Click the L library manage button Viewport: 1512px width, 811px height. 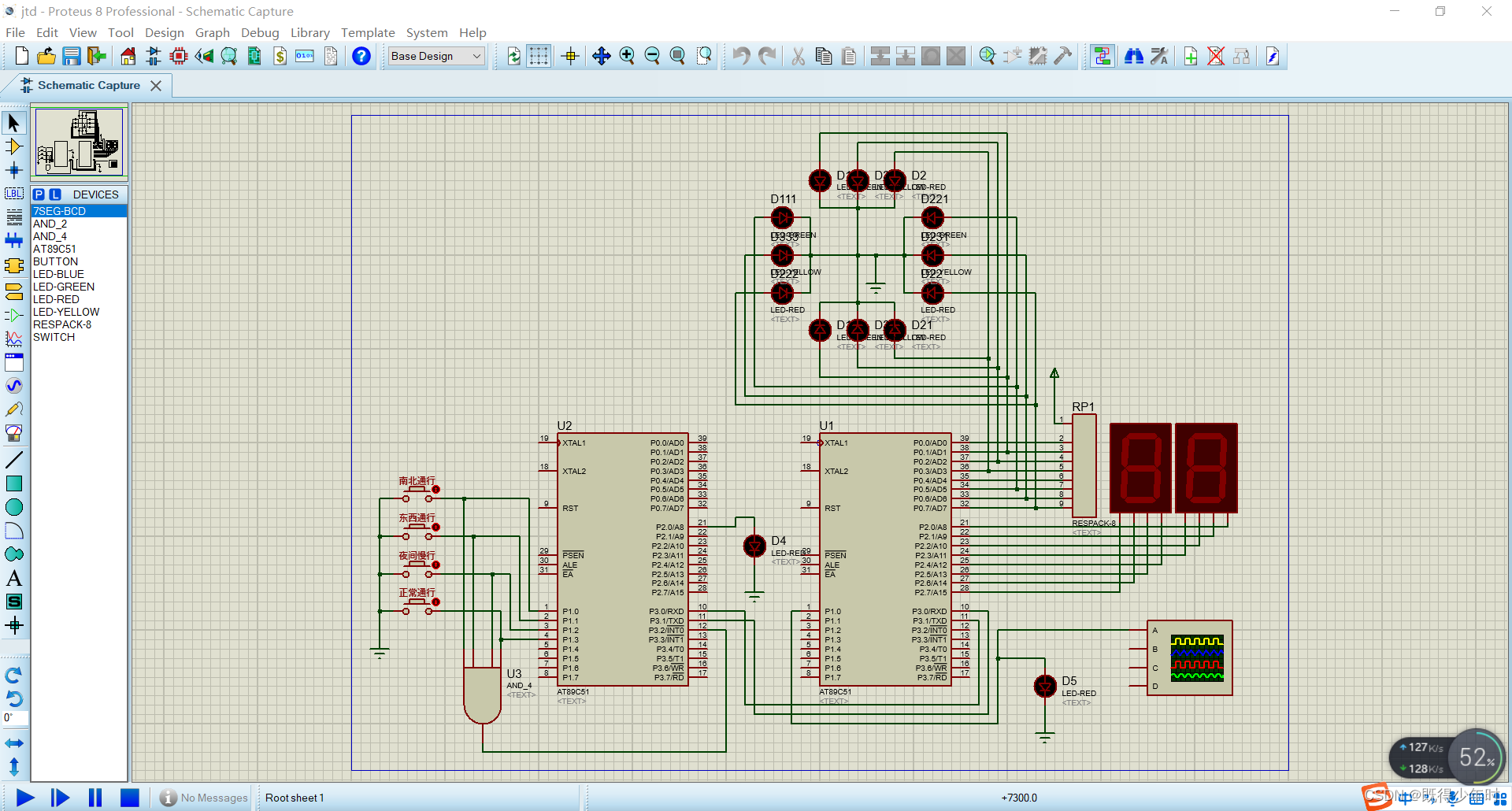click(55, 194)
